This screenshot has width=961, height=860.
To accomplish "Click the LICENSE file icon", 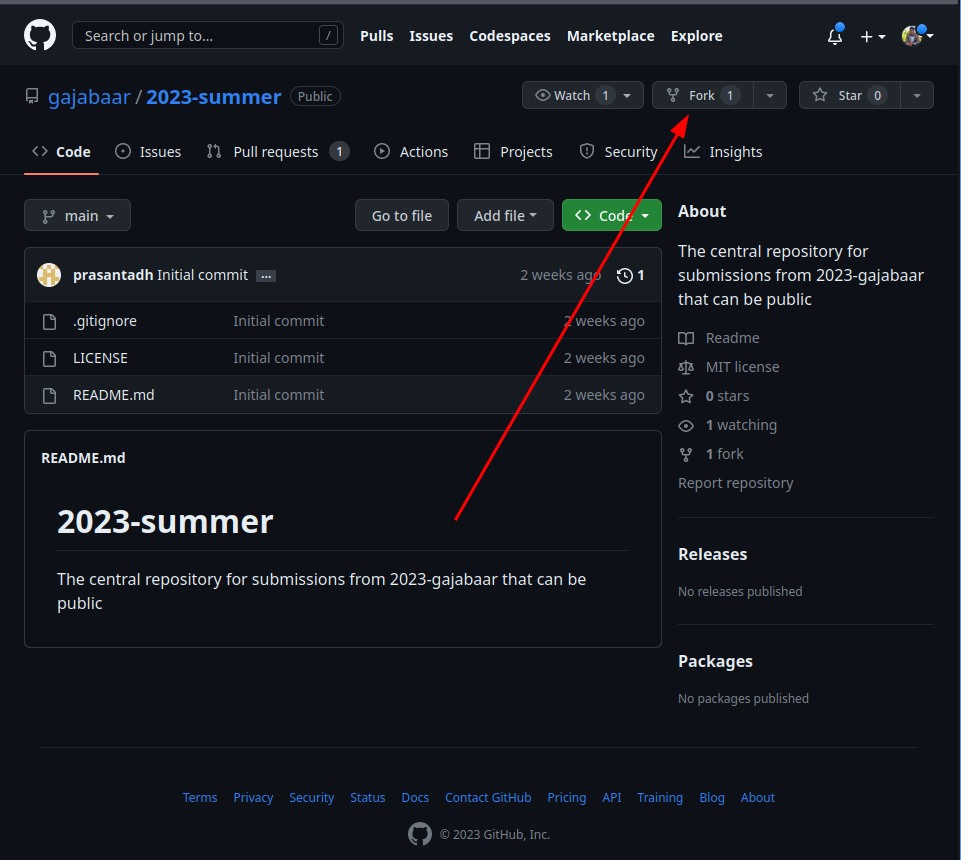I will click(x=50, y=359).
